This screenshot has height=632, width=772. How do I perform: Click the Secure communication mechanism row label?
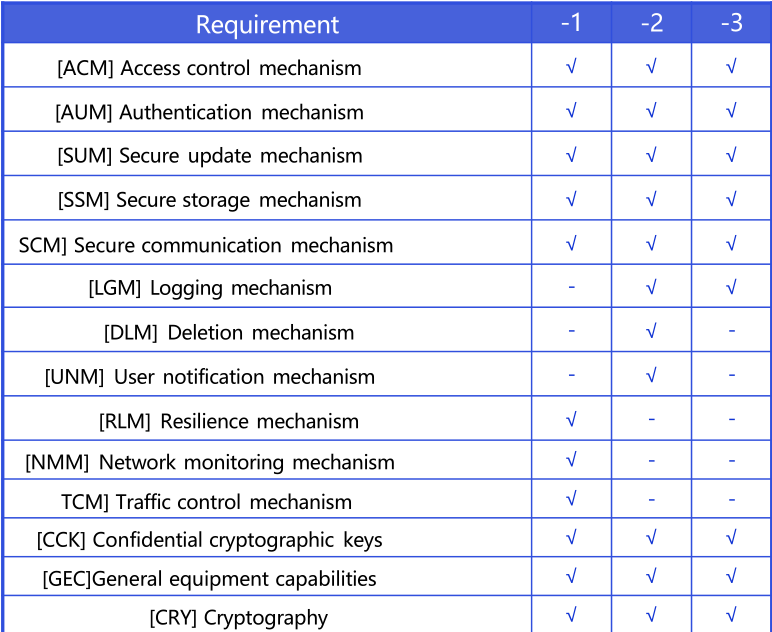[206, 245]
